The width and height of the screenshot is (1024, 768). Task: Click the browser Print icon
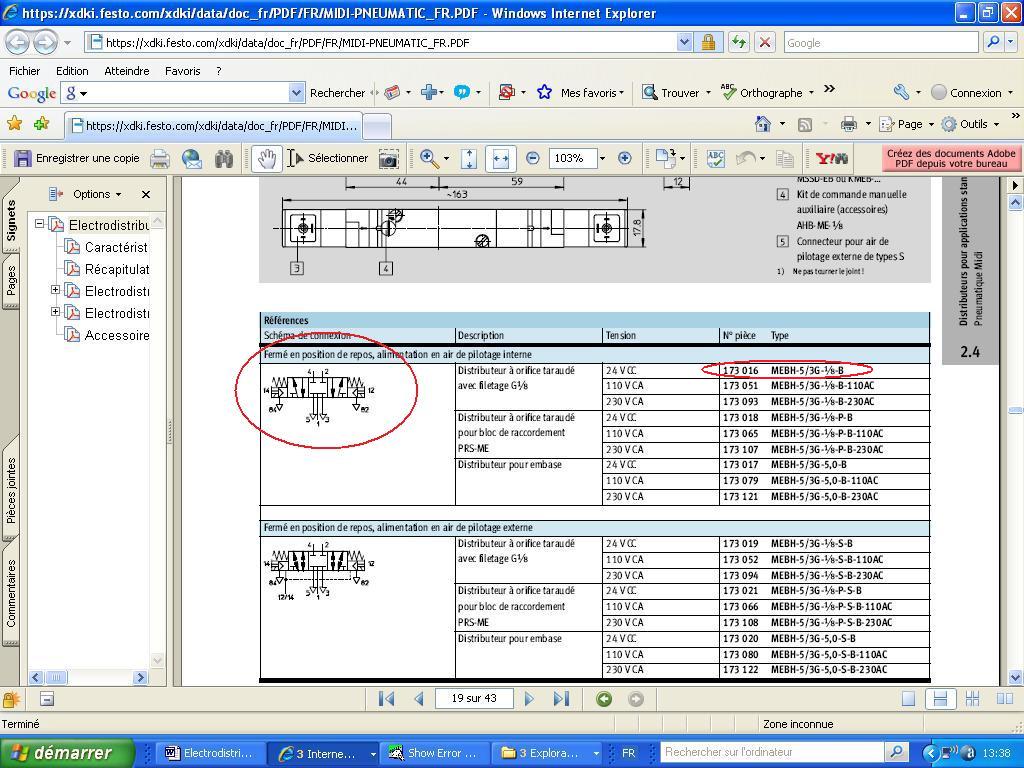click(x=848, y=123)
